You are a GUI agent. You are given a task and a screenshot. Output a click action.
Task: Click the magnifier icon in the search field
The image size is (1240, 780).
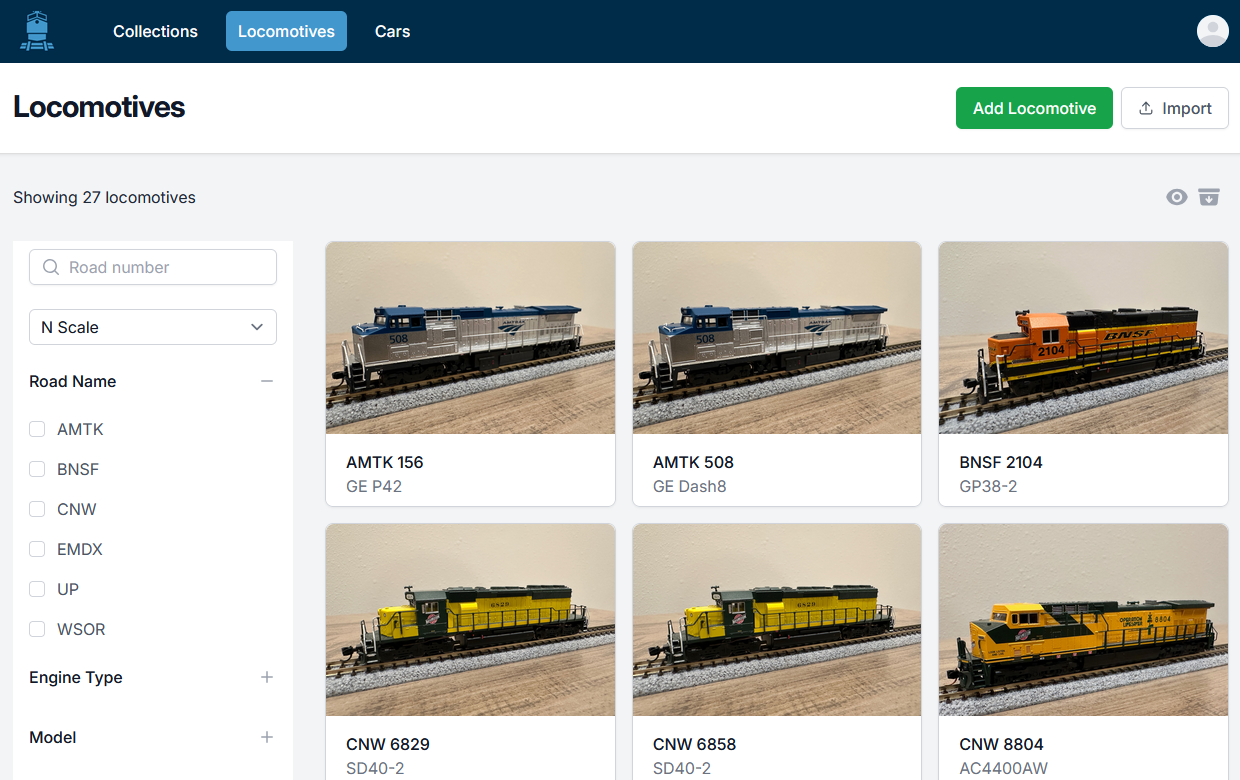click(x=50, y=267)
